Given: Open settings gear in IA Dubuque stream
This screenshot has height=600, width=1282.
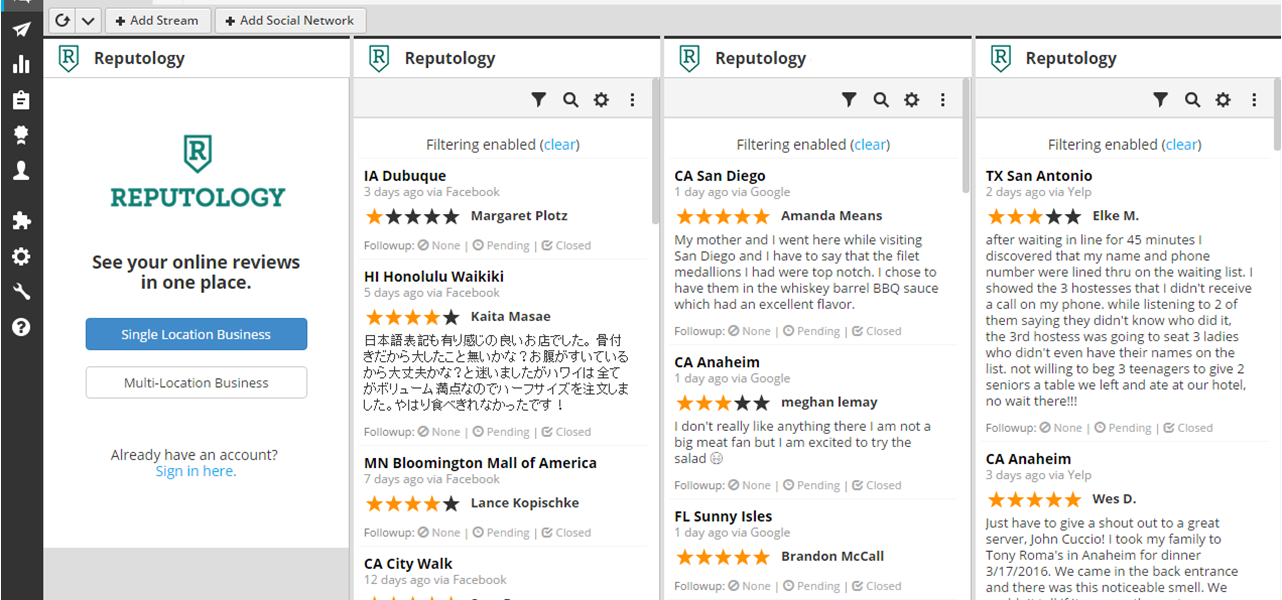Looking at the screenshot, I should point(601,99).
